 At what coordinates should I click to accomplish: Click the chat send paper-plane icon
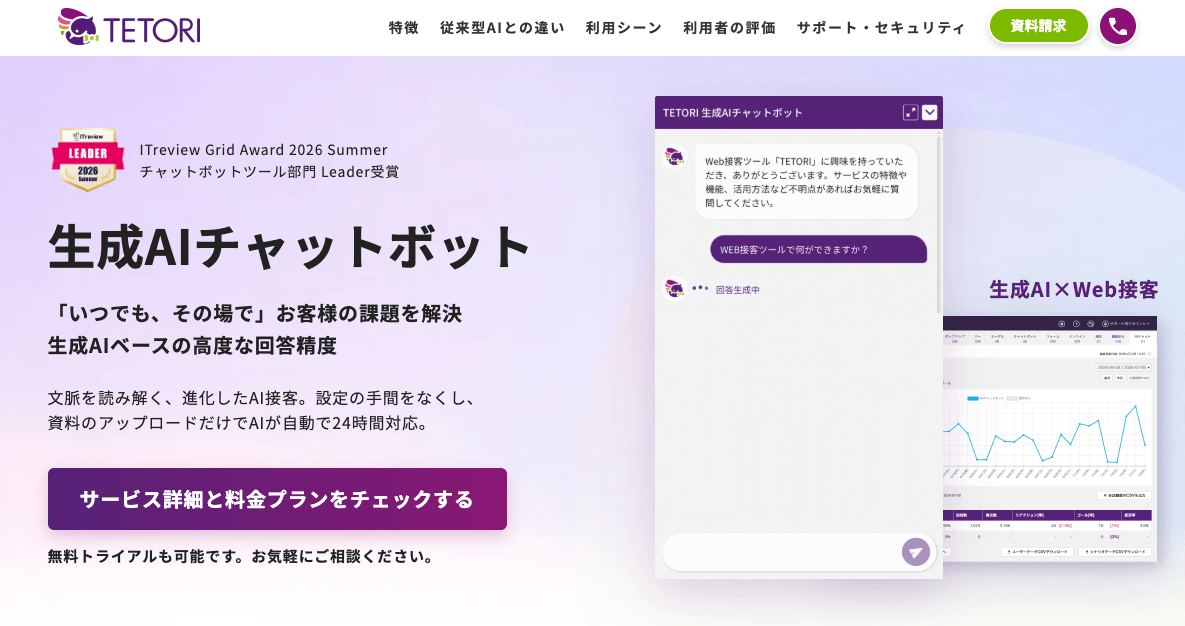click(x=915, y=552)
